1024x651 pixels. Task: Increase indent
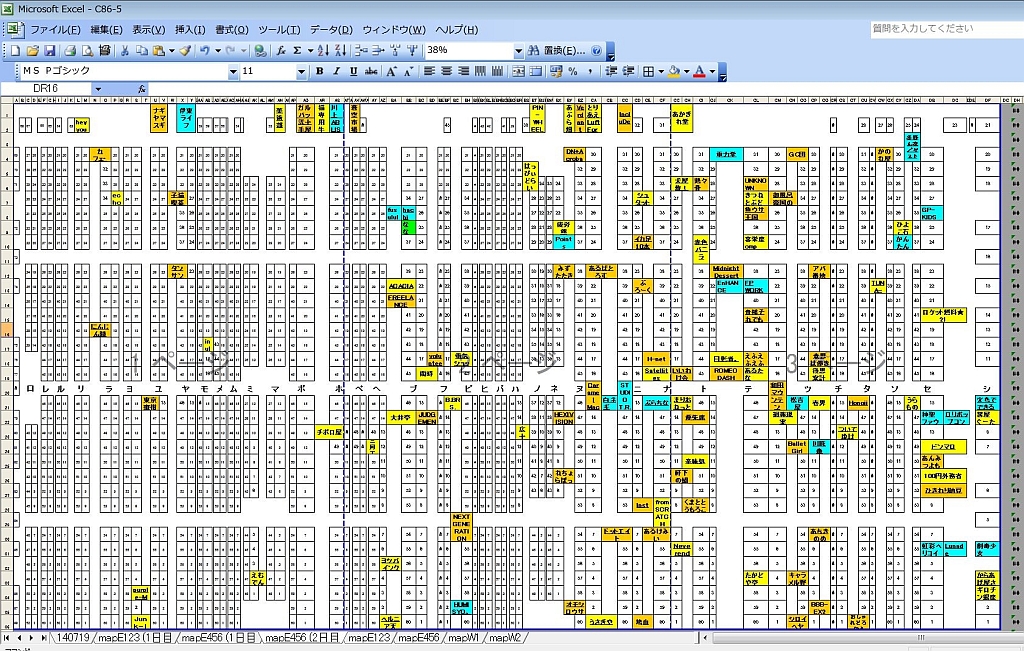click(x=628, y=71)
